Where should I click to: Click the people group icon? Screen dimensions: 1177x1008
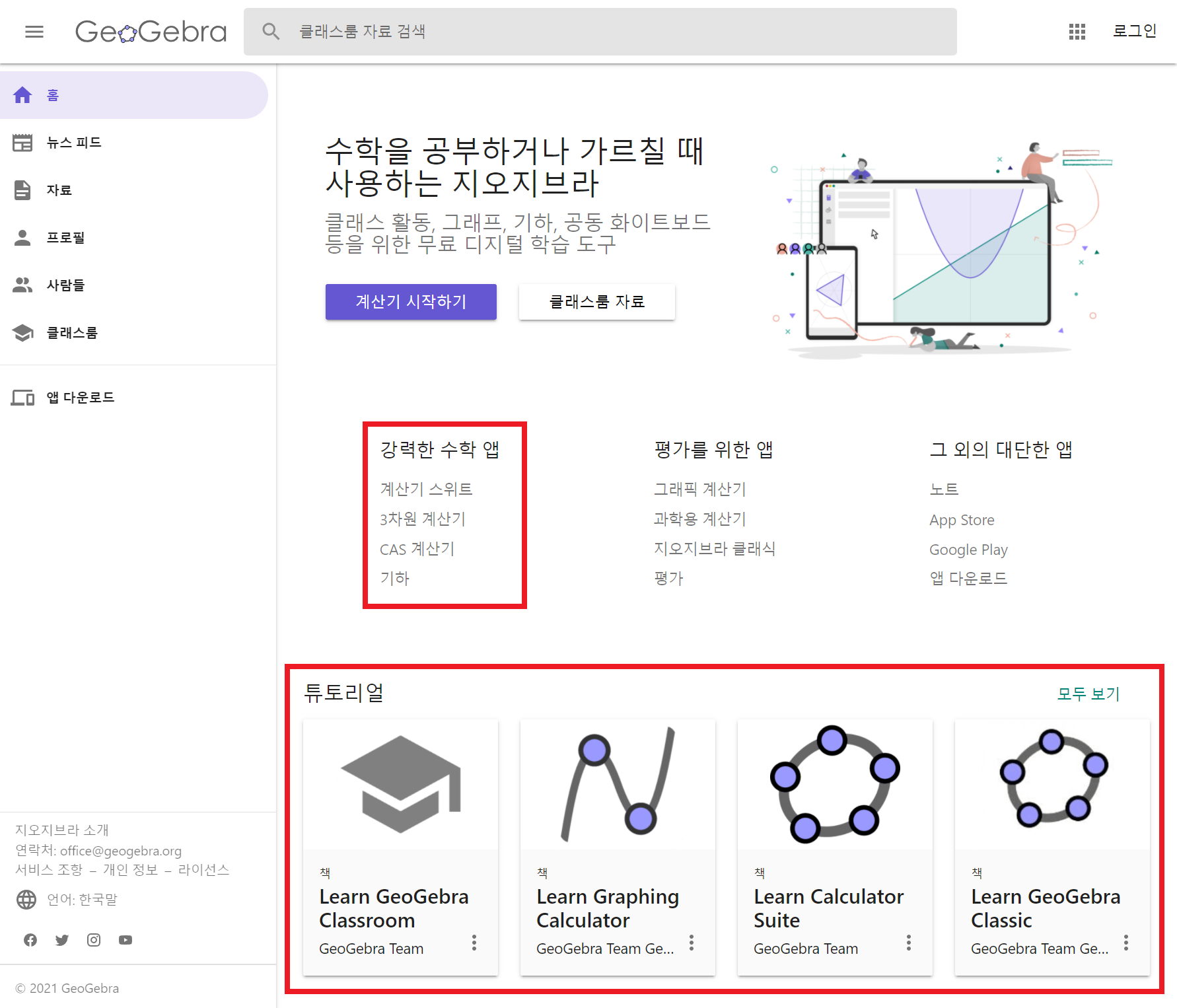tap(22, 285)
